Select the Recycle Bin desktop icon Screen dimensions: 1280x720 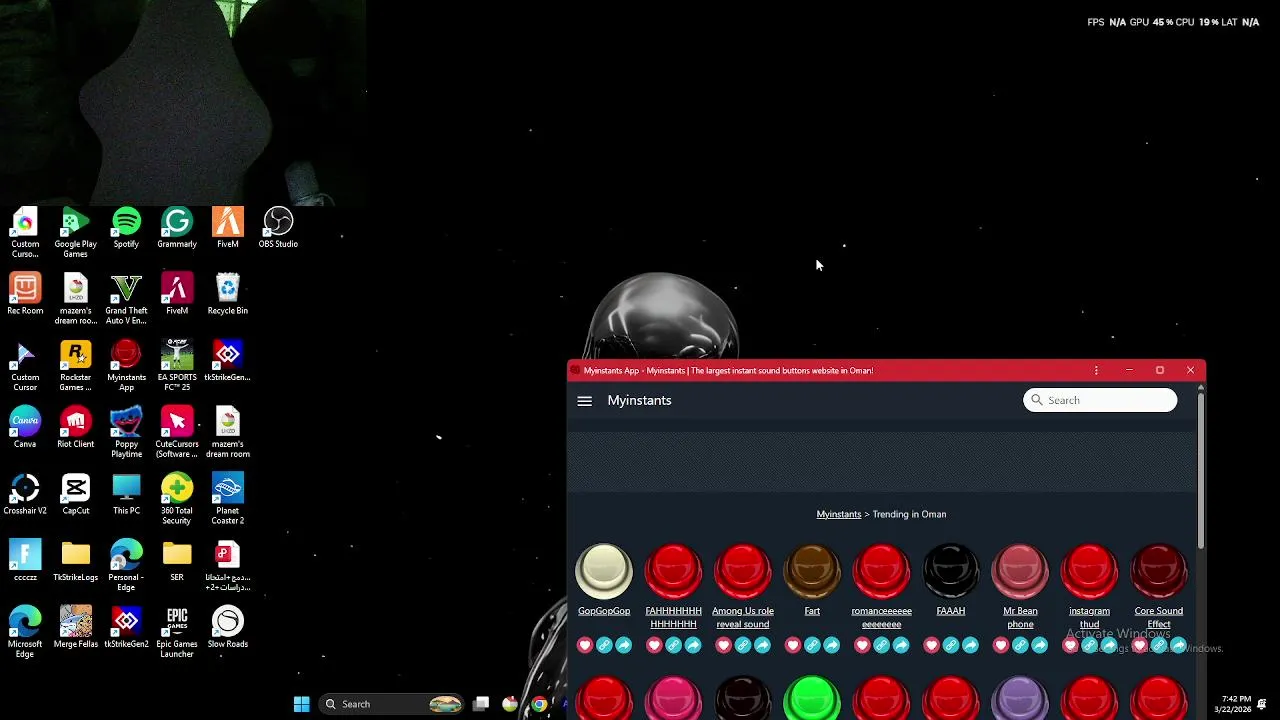pos(227,295)
